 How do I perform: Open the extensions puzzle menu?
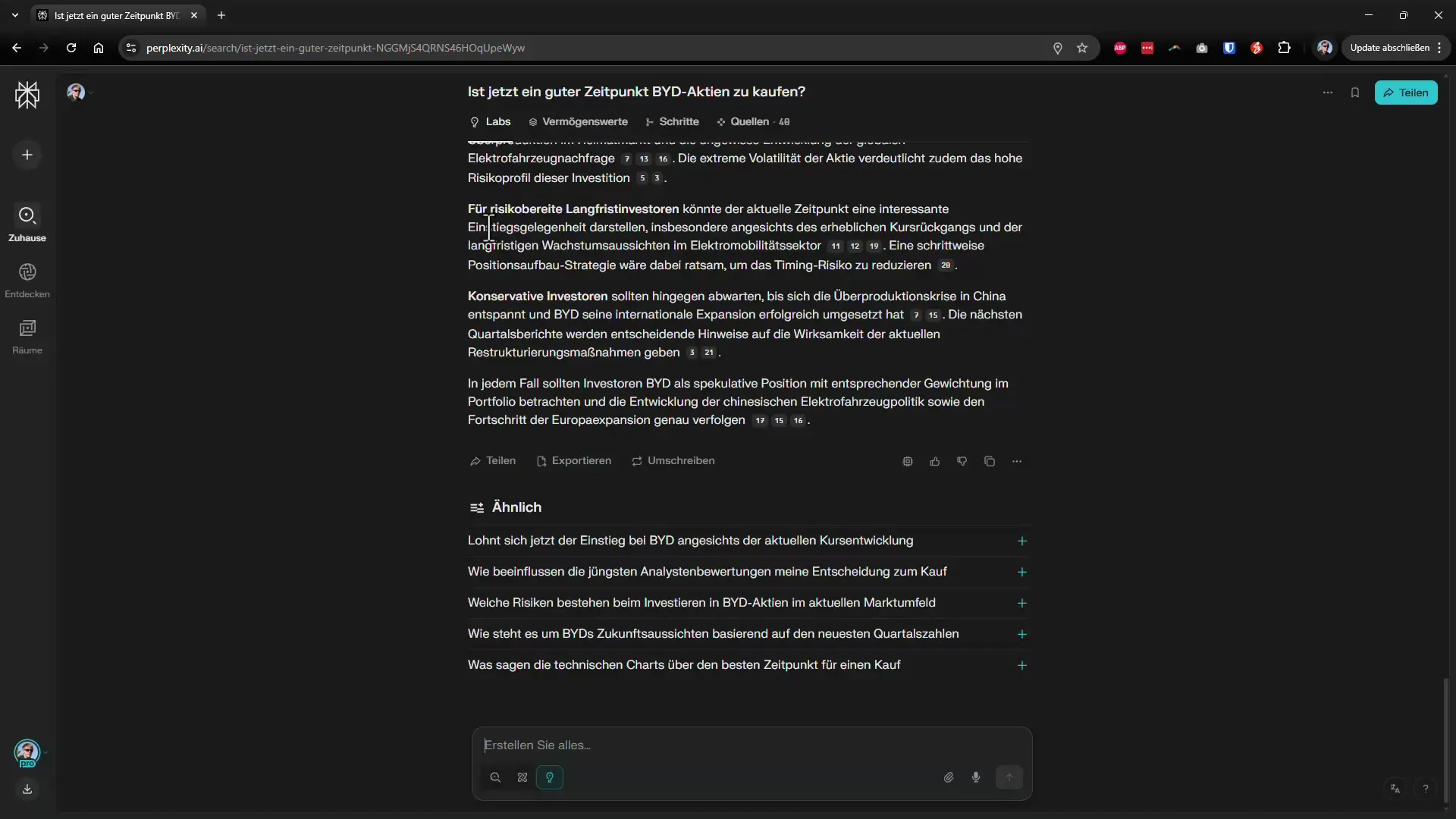click(1284, 48)
